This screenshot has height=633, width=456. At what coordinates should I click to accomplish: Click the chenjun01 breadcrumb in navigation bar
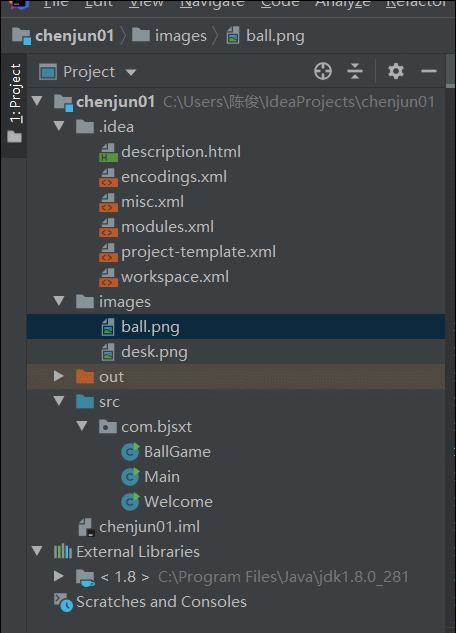pos(63,36)
